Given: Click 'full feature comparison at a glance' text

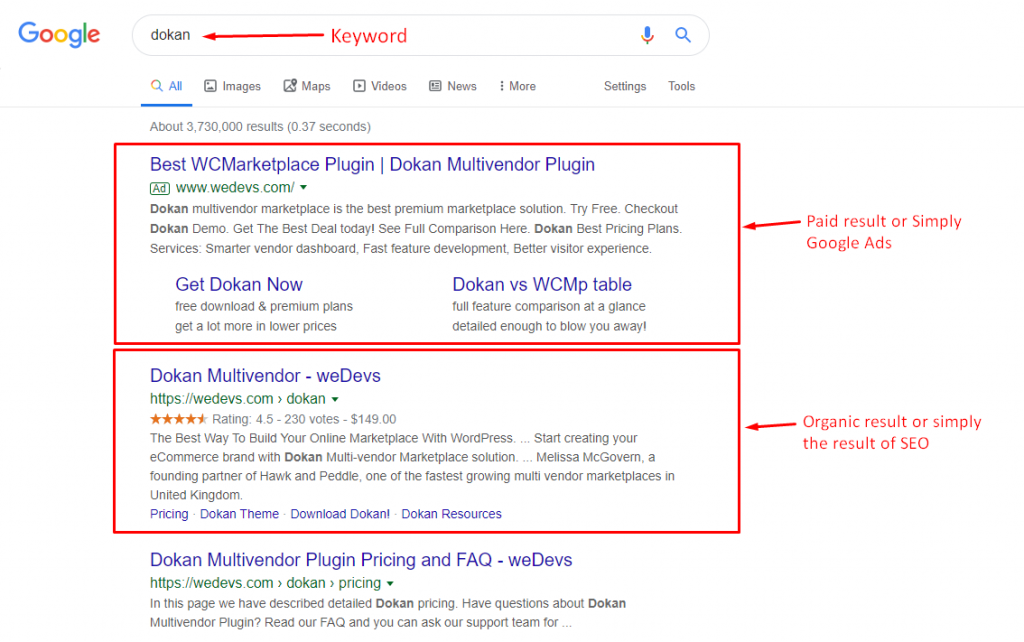Looking at the screenshot, I should tap(549, 306).
